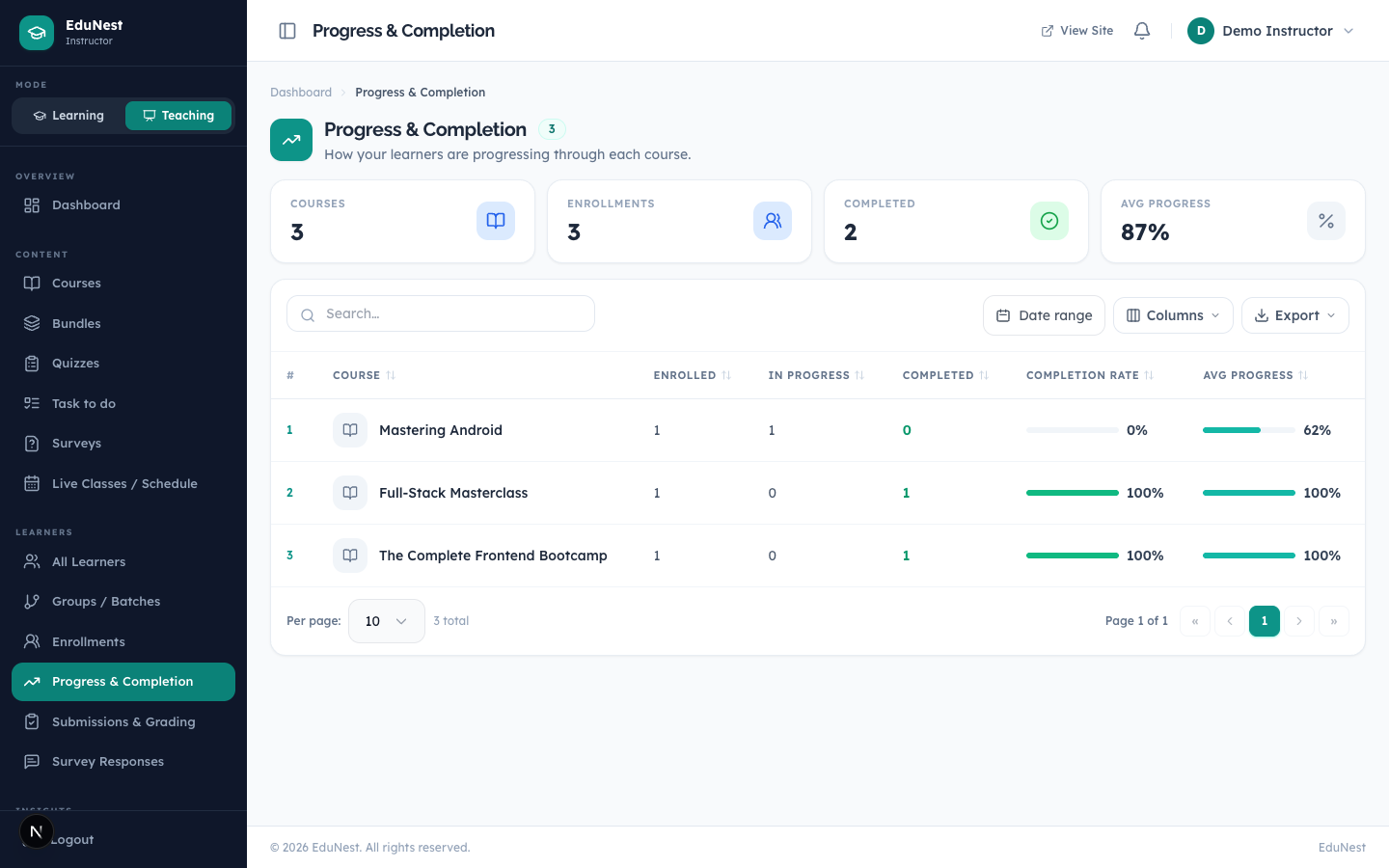
Task: Open Submissions & Grading in the sidebar
Action: tap(123, 722)
